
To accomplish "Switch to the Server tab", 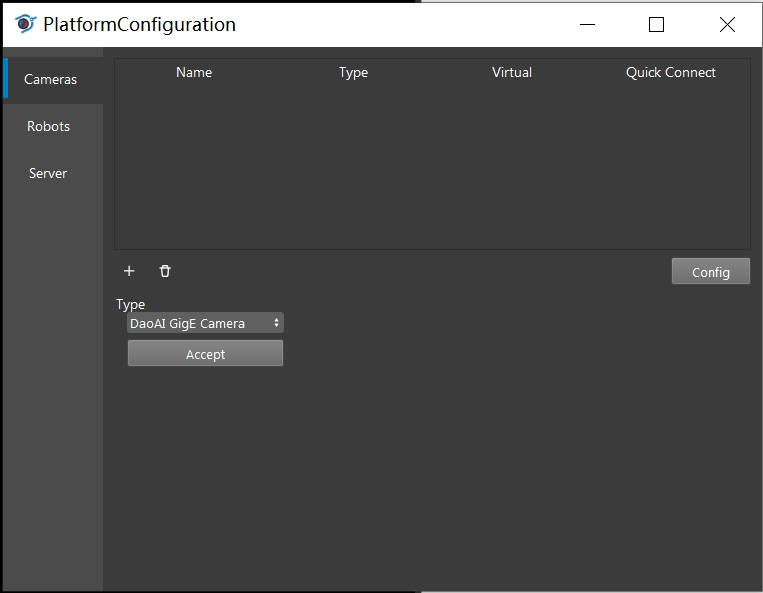I will [53, 173].
